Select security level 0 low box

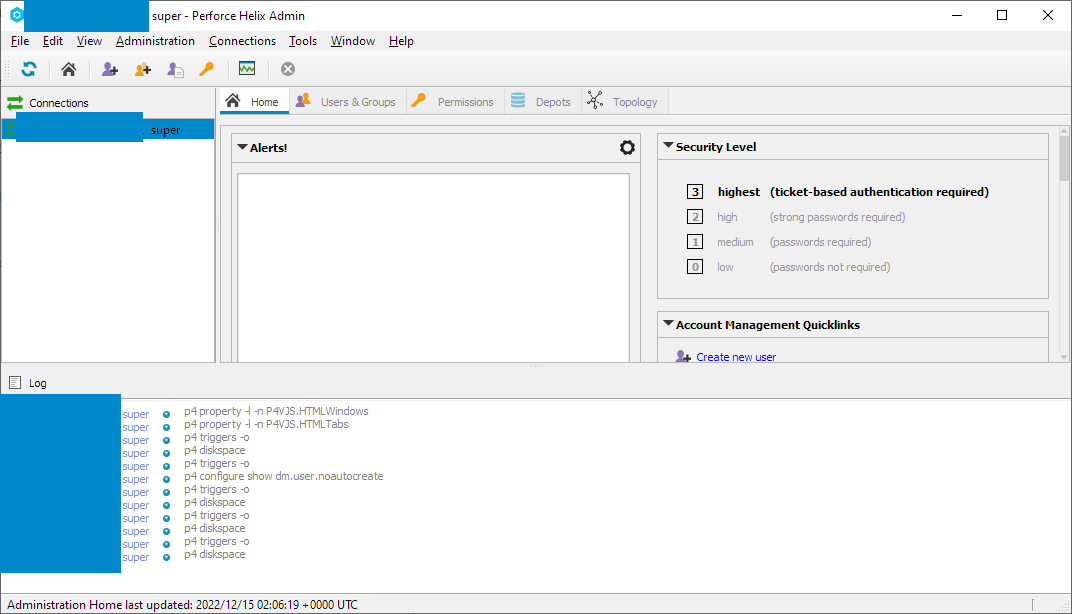[695, 267]
